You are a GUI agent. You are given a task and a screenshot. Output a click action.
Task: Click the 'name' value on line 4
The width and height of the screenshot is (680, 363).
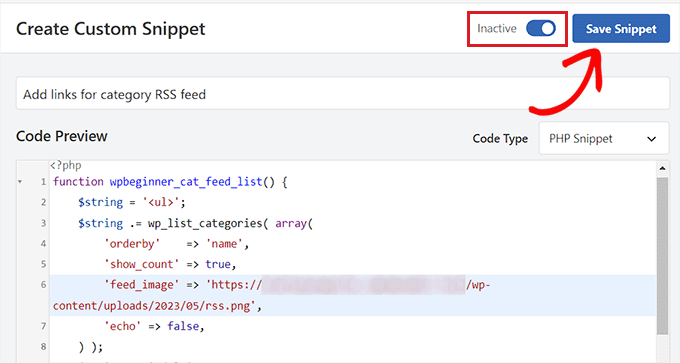224,244
